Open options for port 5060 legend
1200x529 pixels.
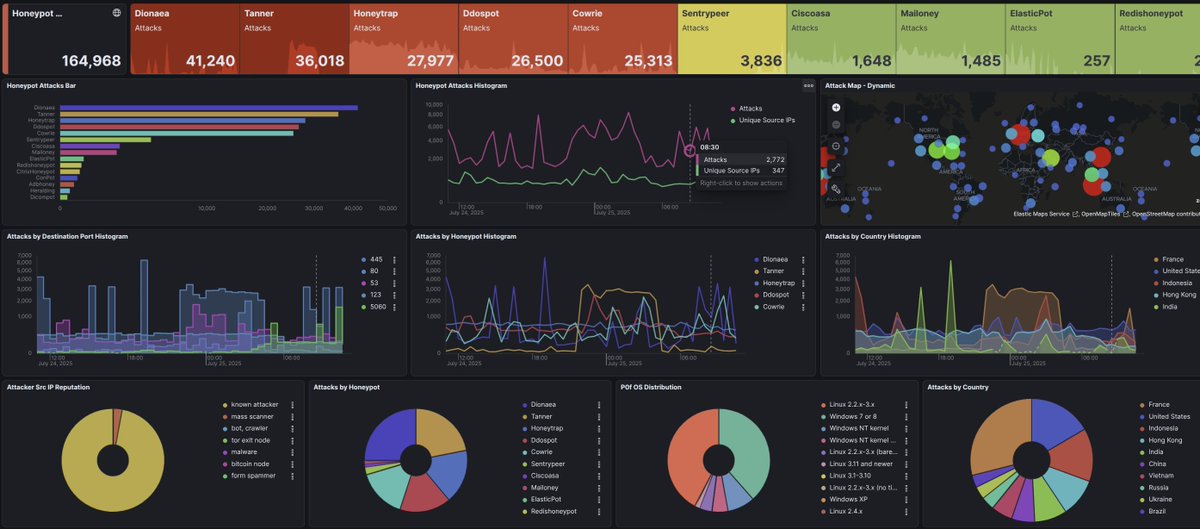tap(395, 307)
